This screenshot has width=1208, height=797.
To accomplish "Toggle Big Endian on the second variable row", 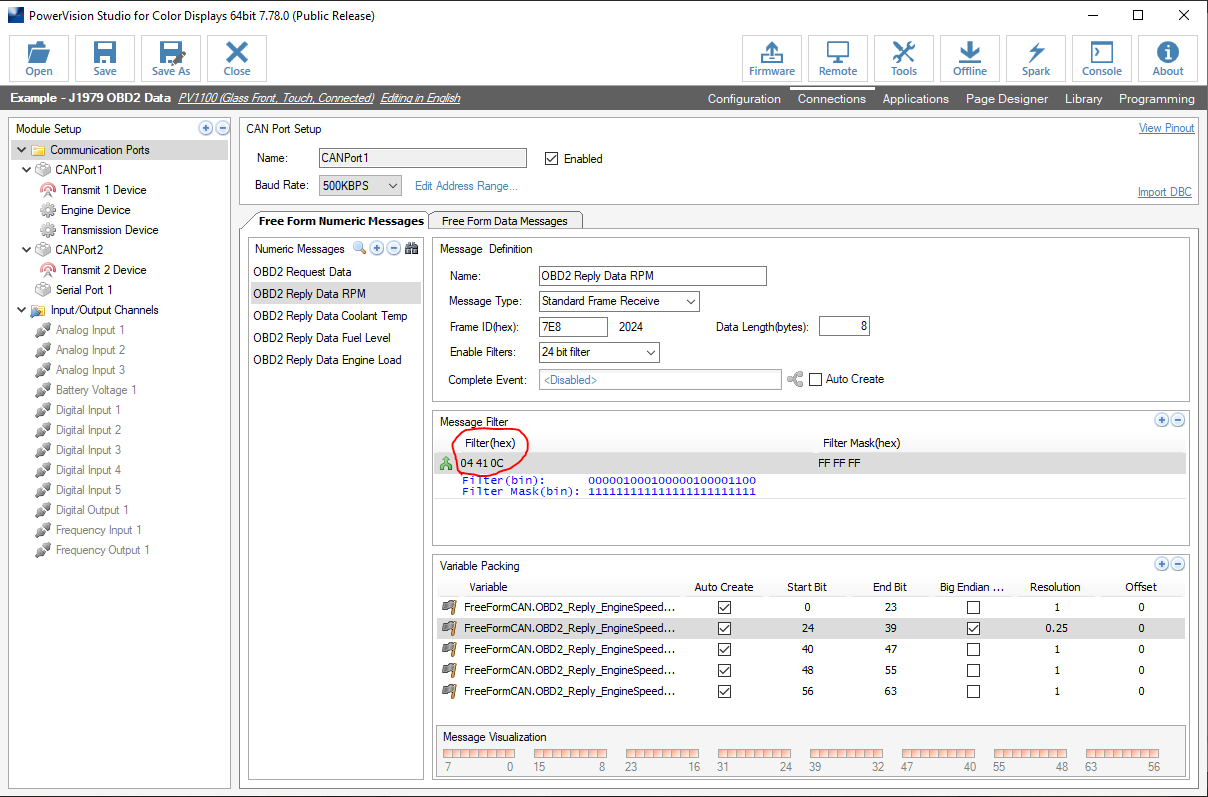I will pyautogui.click(x=973, y=628).
